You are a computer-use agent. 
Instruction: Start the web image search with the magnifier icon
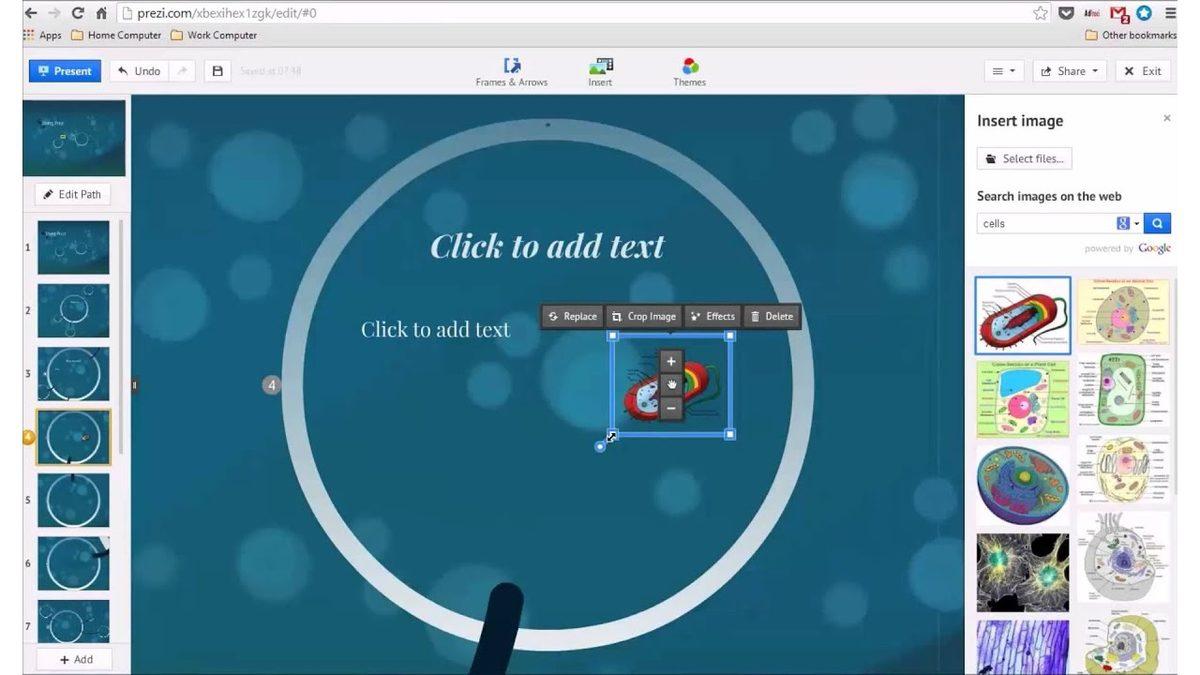[1156, 223]
